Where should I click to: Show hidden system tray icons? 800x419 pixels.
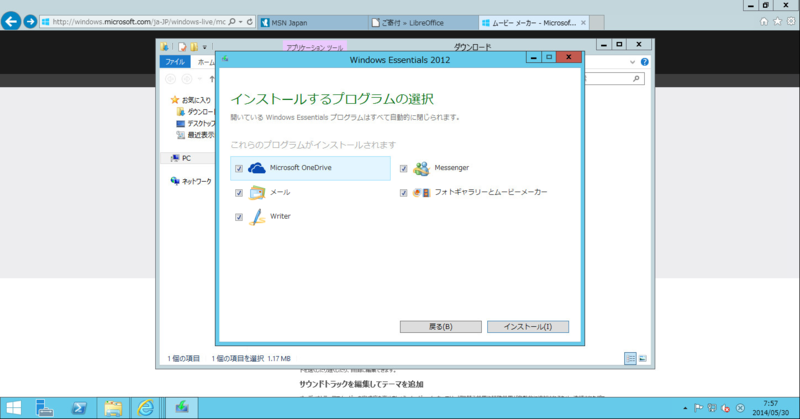[685, 408]
